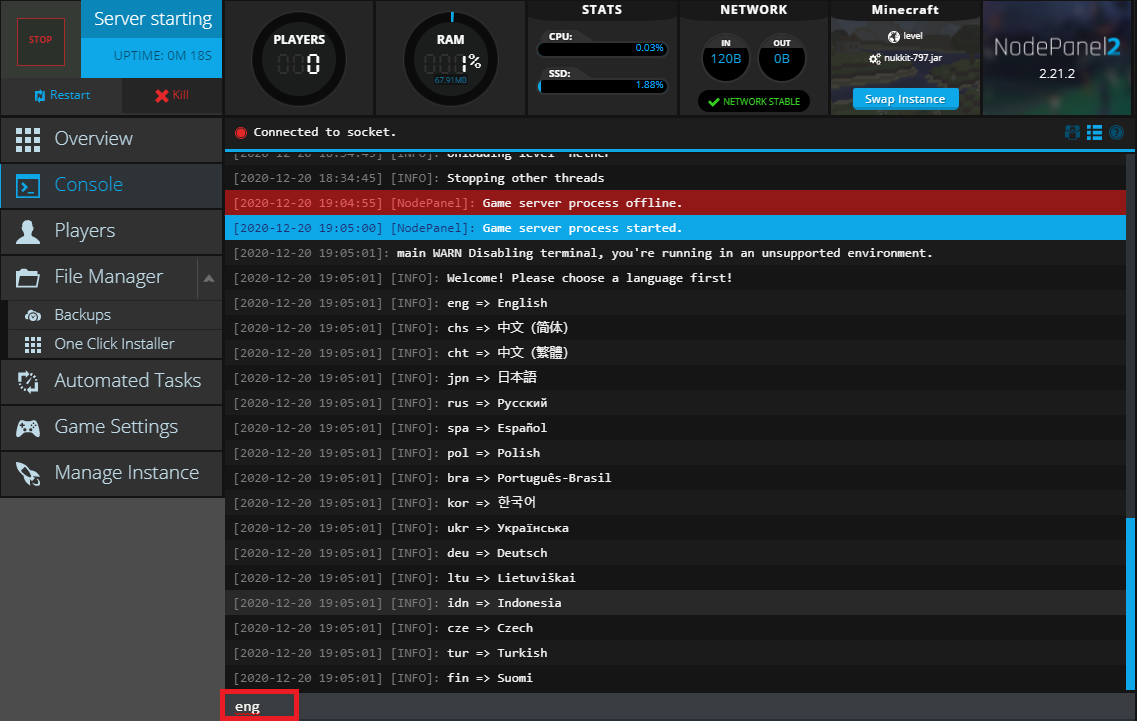
Task: Click the players group icon in console header
Action: (x=1072, y=132)
